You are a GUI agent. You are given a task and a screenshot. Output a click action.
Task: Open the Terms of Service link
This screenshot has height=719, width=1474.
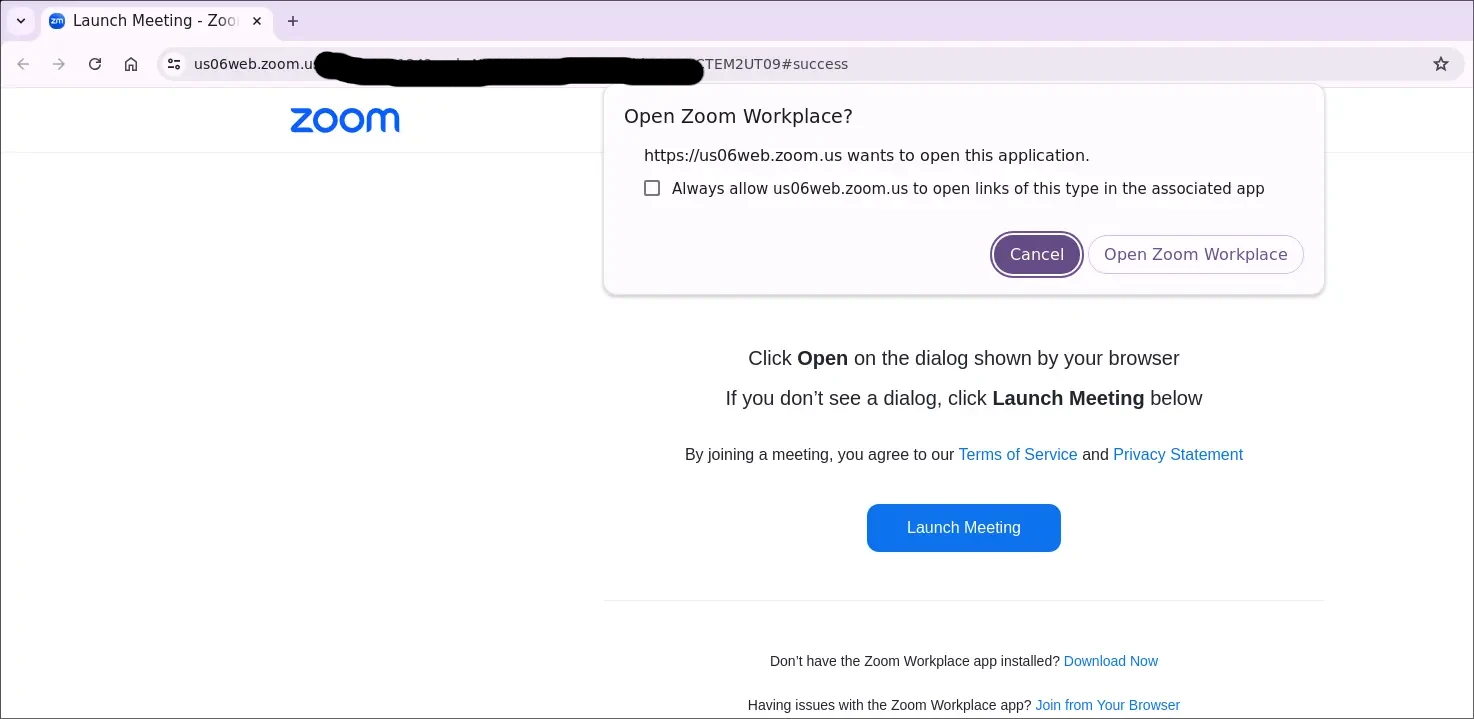click(1017, 454)
